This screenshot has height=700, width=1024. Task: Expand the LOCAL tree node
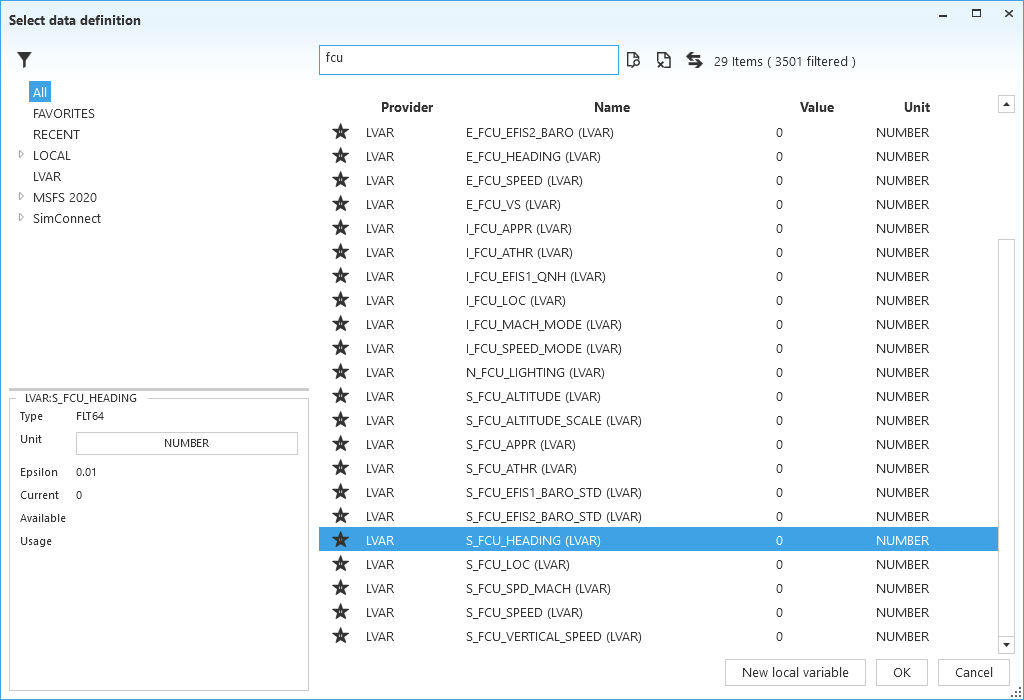(x=21, y=155)
